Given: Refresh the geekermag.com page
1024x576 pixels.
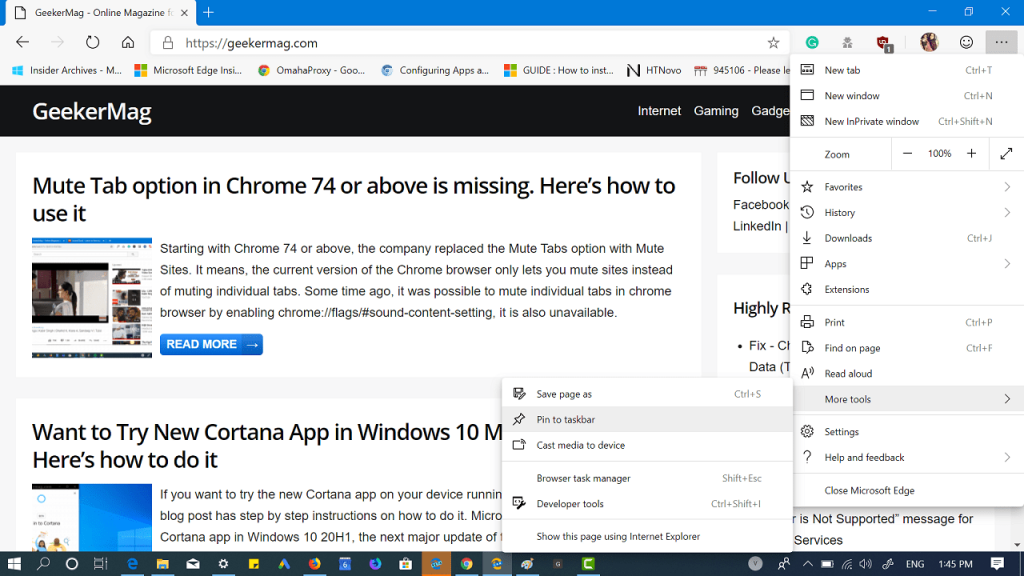Looking at the screenshot, I should (x=92, y=42).
